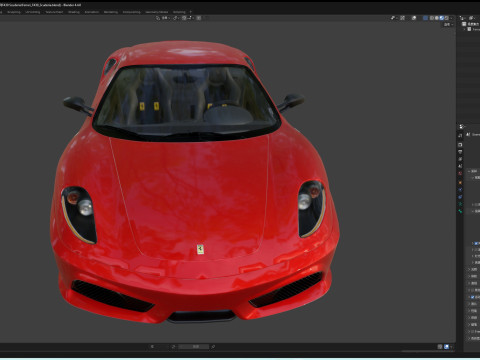Open the pivot point selector
This screenshot has height=360, width=480.
click(175, 18)
